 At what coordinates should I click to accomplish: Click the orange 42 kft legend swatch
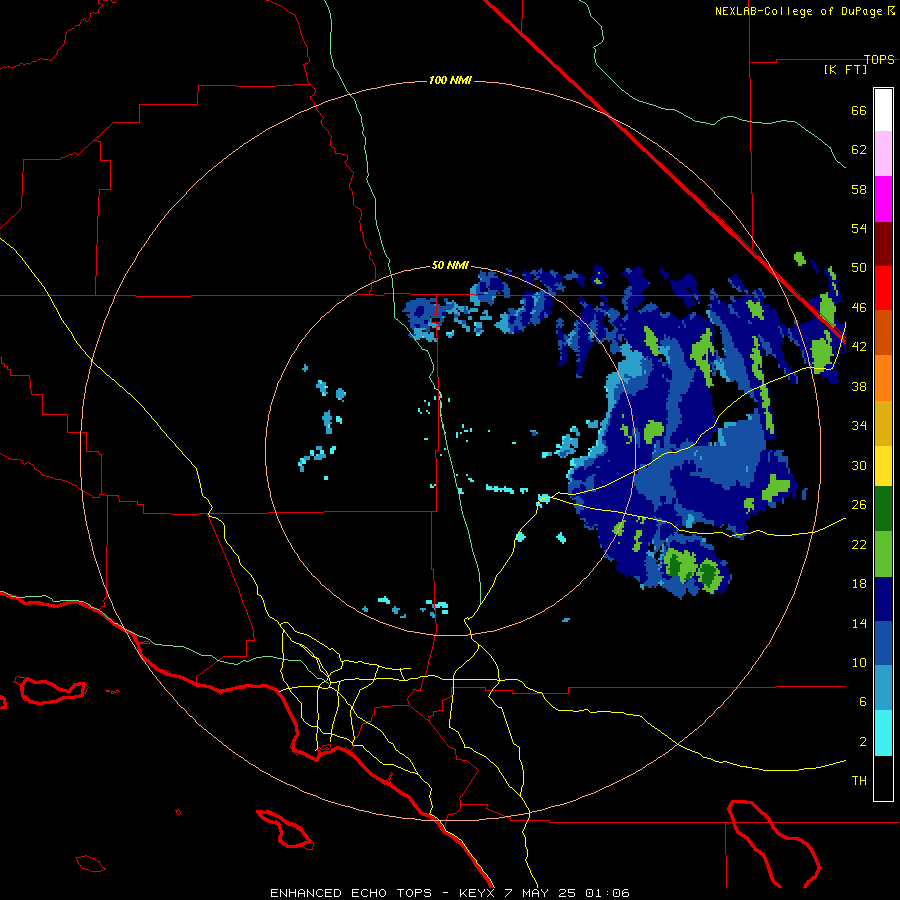click(x=883, y=378)
